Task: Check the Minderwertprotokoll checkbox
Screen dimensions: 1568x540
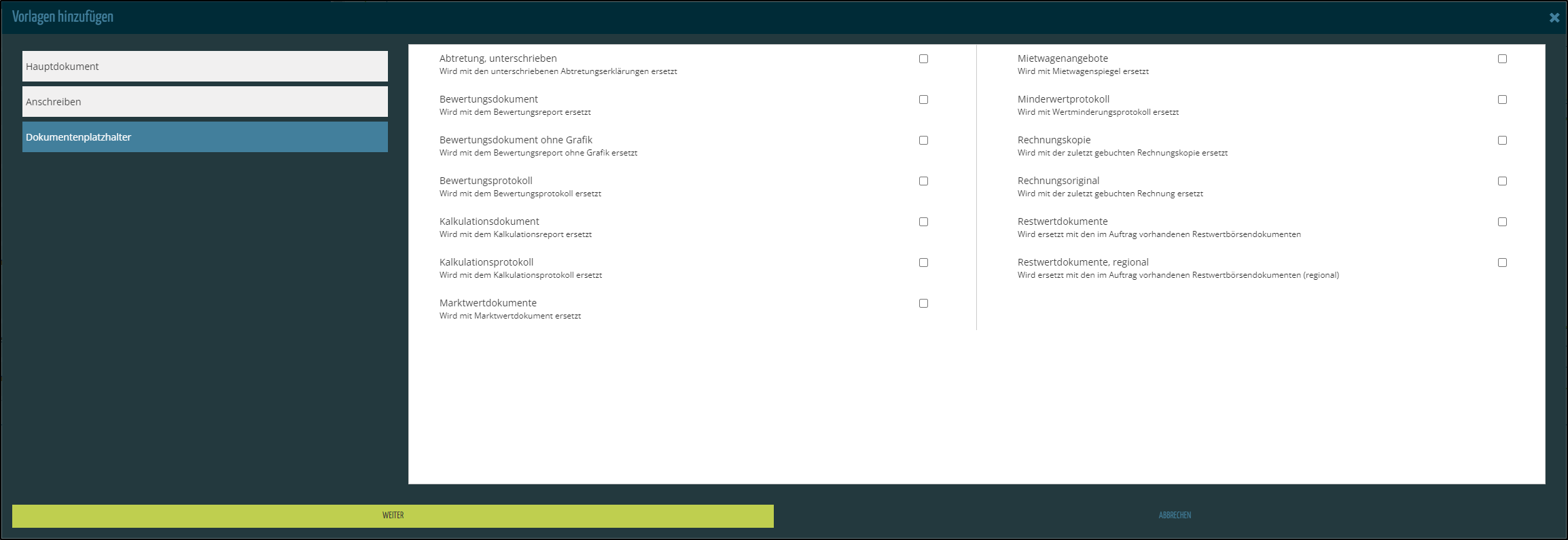Action: [x=1502, y=100]
